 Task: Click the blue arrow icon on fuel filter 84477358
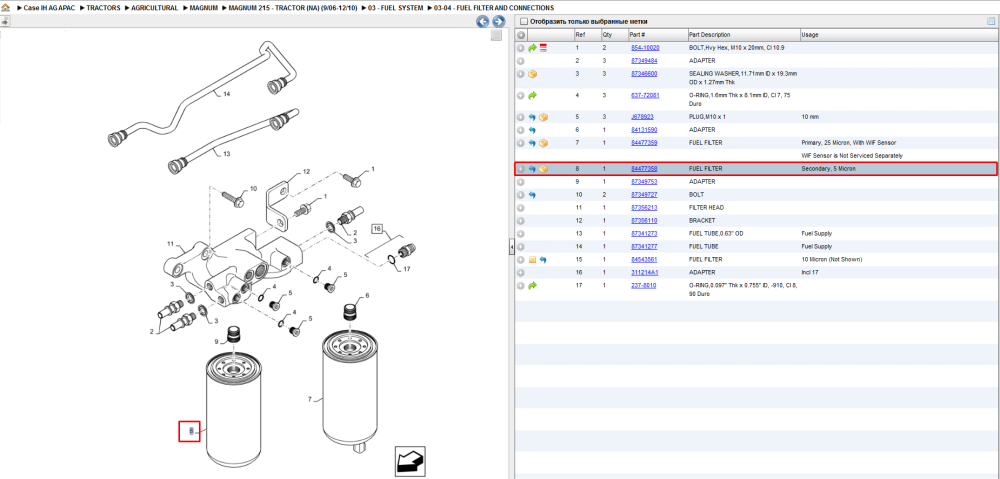(533, 169)
